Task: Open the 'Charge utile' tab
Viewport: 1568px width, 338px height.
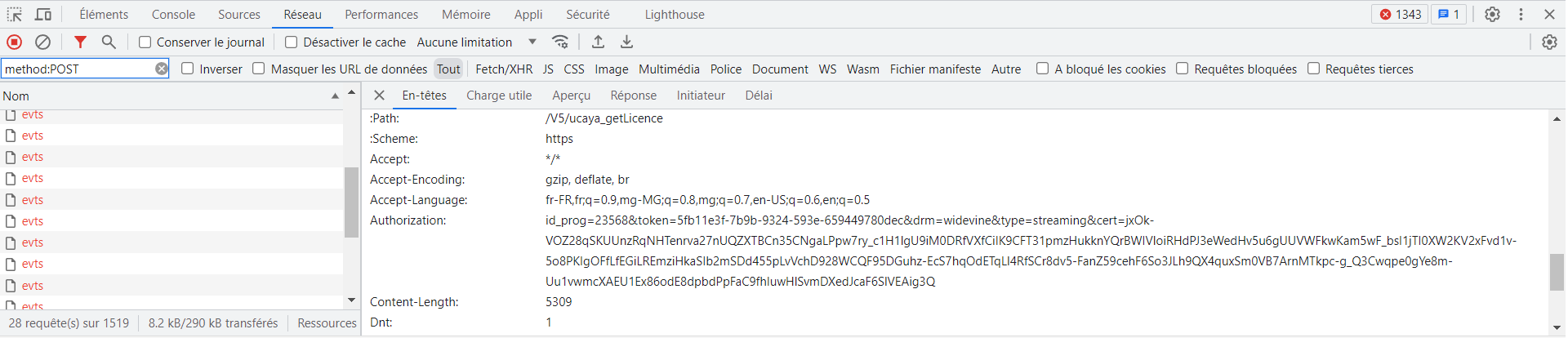Action: (499, 96)
